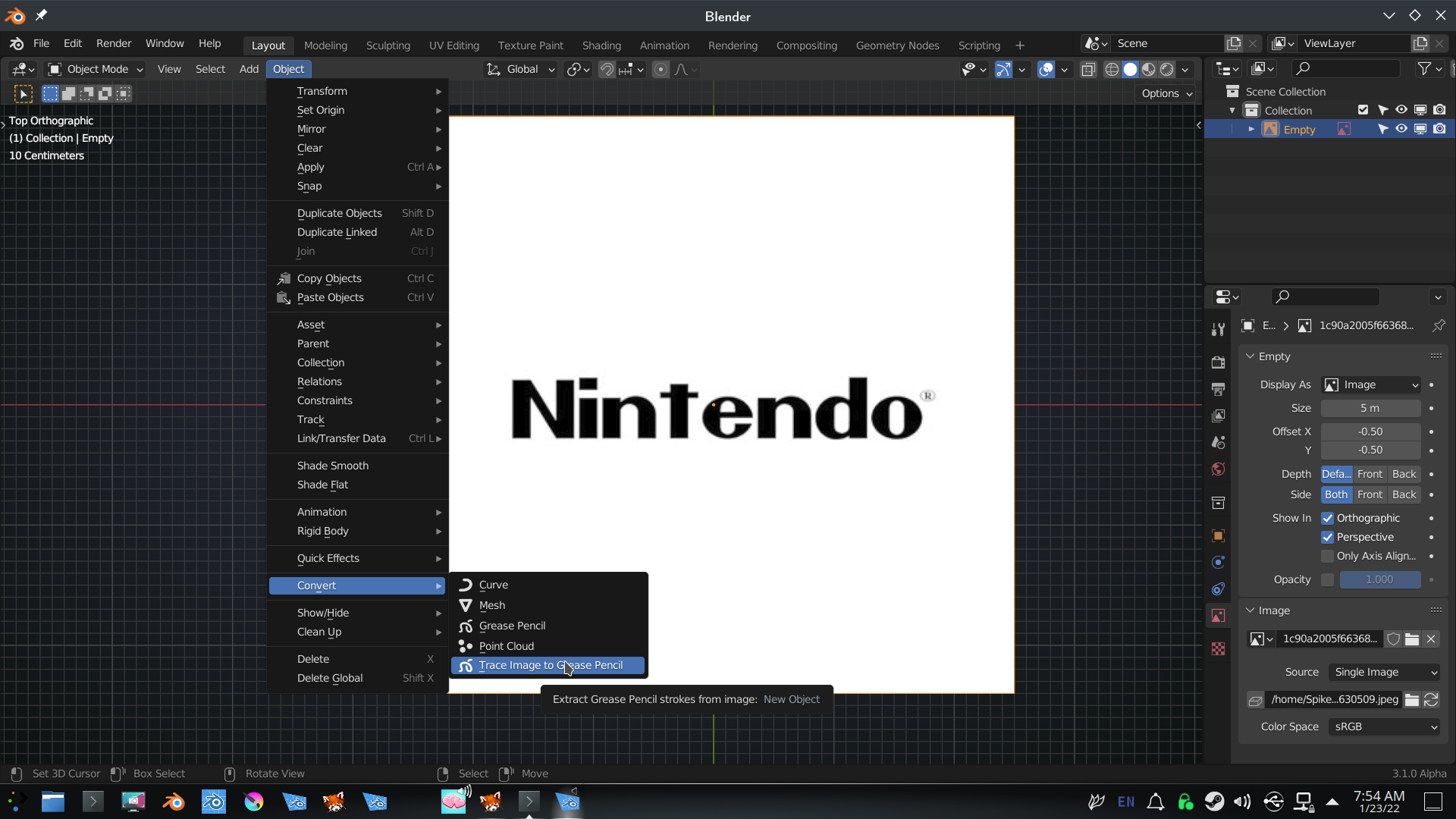Screen dimensions: 1456x819
Task: Enable wireframe viewport shading
Action: point(1112,69)
